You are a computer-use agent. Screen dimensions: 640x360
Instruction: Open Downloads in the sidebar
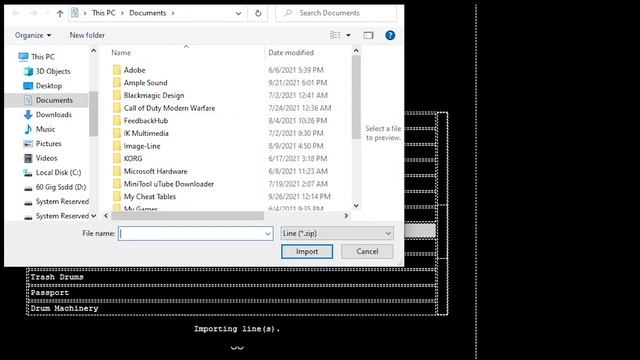pyautogui.click(x=53, y=115)
